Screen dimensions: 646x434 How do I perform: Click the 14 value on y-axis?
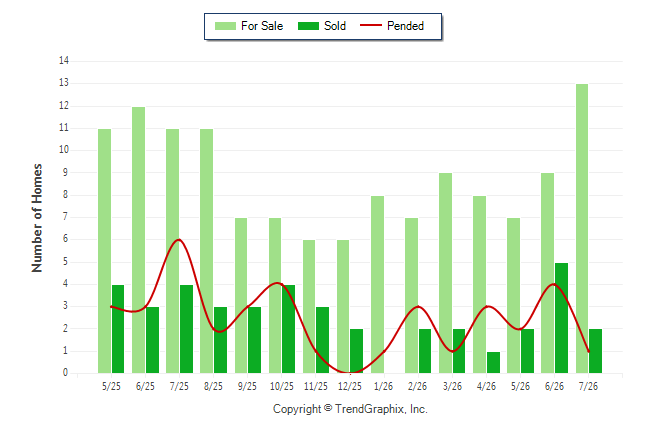tap(64, 61)
